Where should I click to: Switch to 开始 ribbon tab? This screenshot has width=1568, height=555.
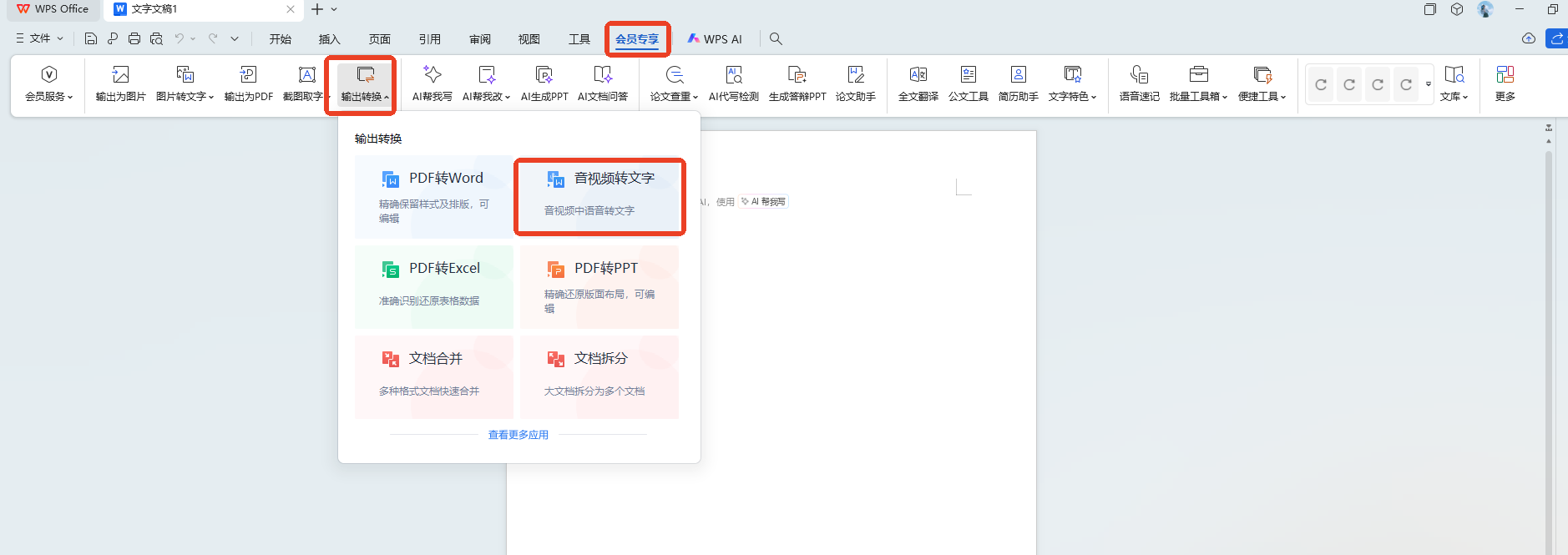[x=281, y=39]
